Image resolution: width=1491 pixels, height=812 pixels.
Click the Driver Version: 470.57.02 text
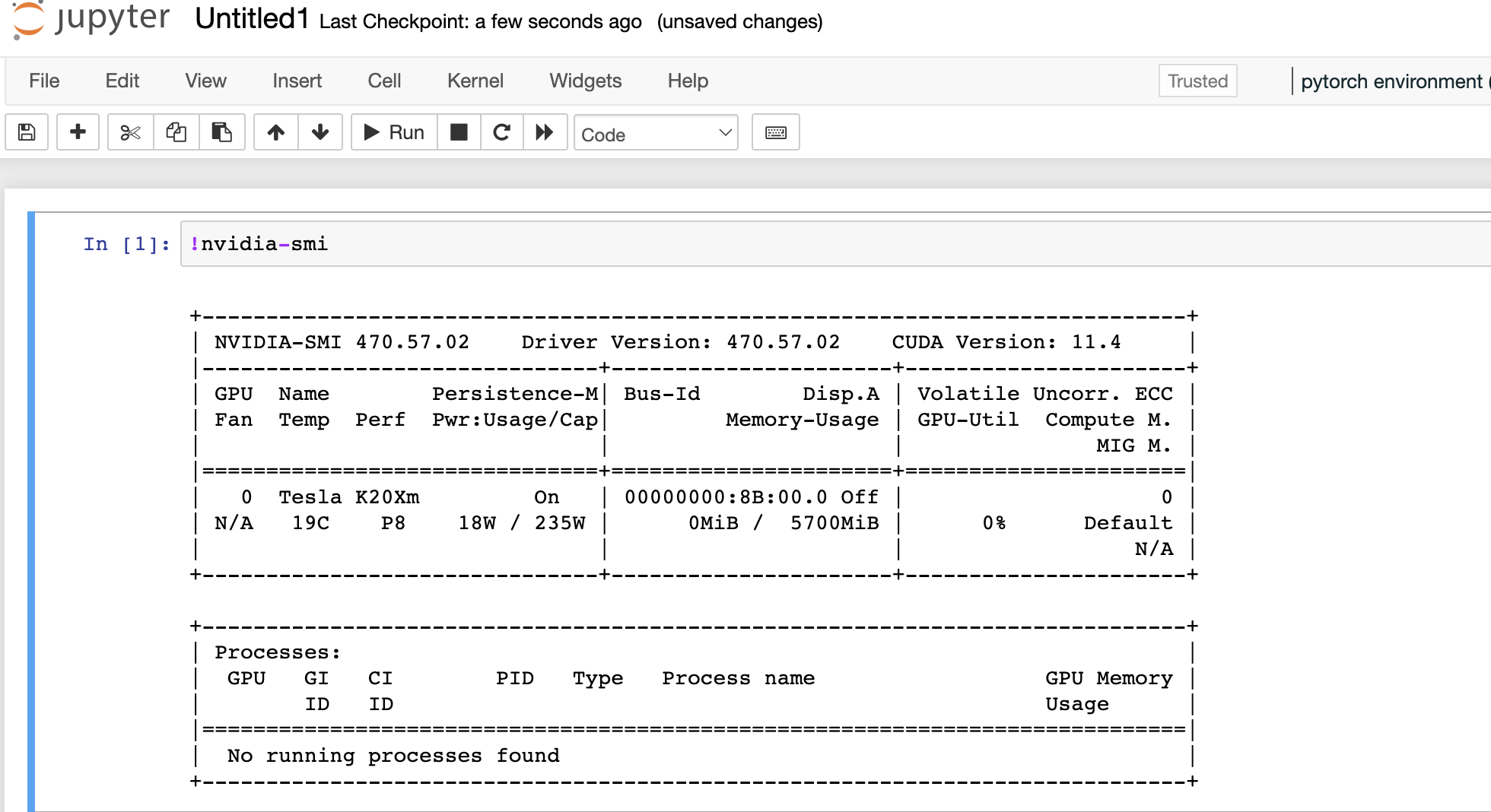(x=681, y=342)
